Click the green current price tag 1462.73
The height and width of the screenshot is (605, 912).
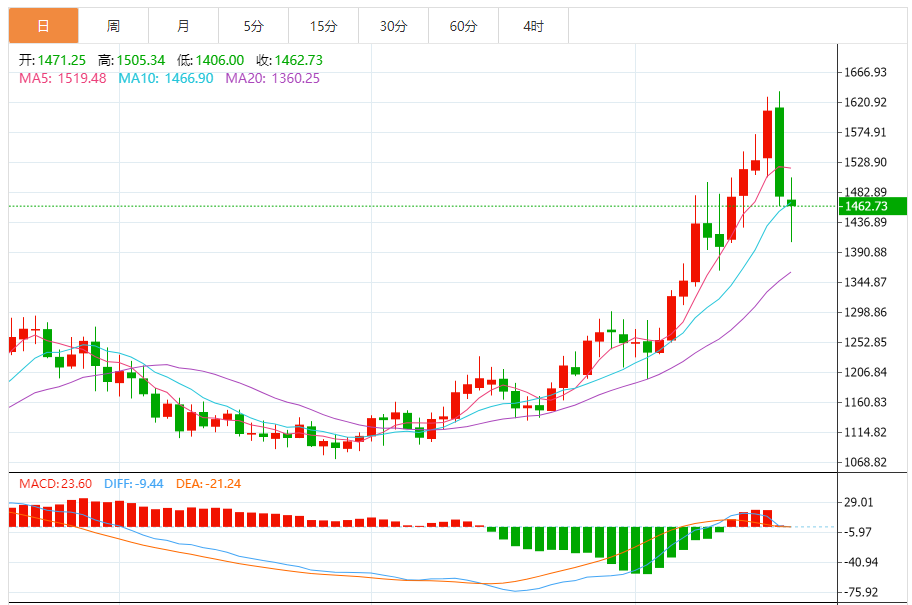[x=872, y=206]
